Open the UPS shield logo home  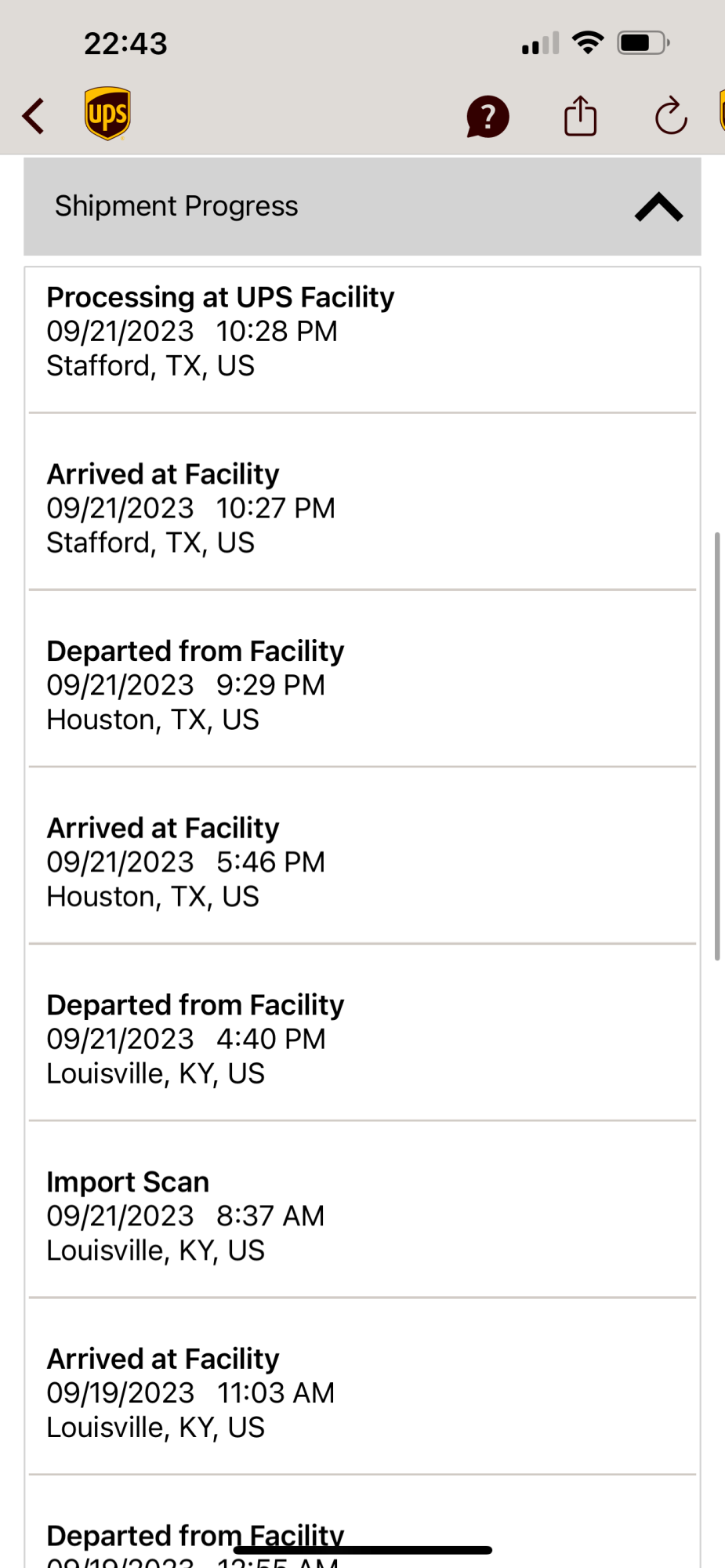tap(107, 114)
